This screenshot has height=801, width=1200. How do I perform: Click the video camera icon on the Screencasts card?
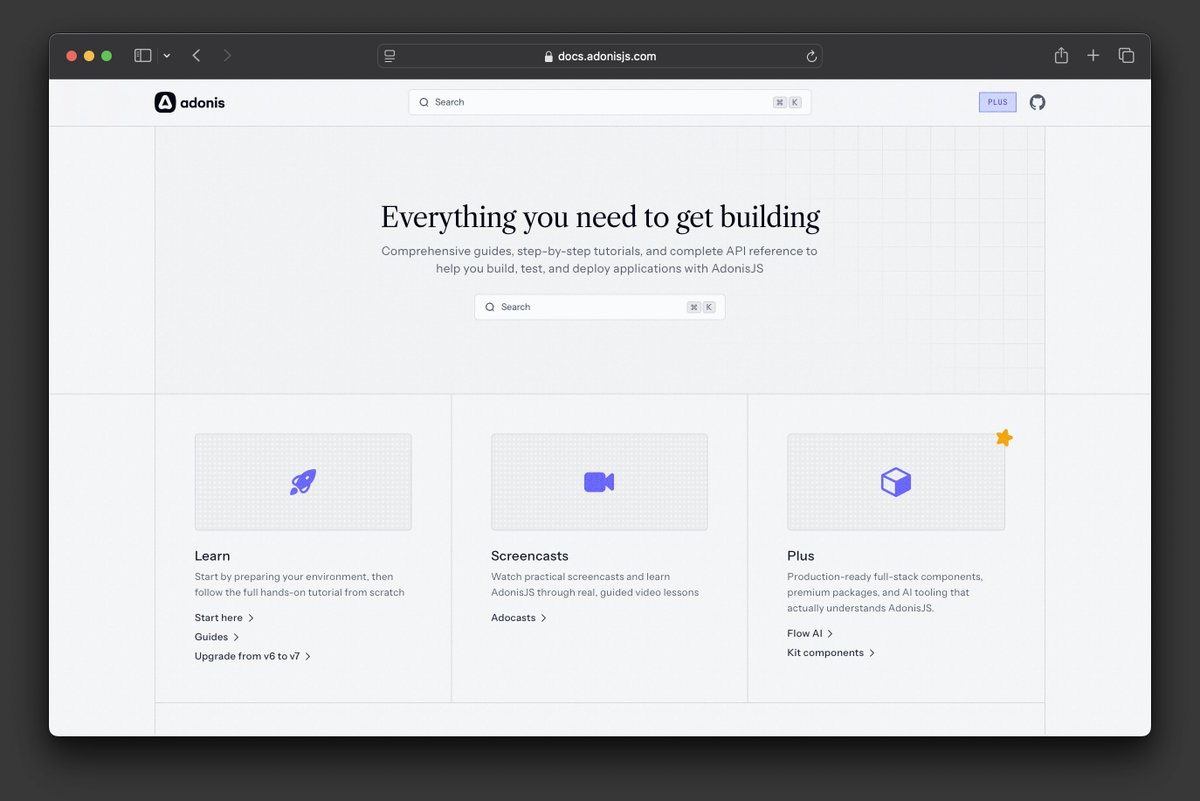[599, 482]
